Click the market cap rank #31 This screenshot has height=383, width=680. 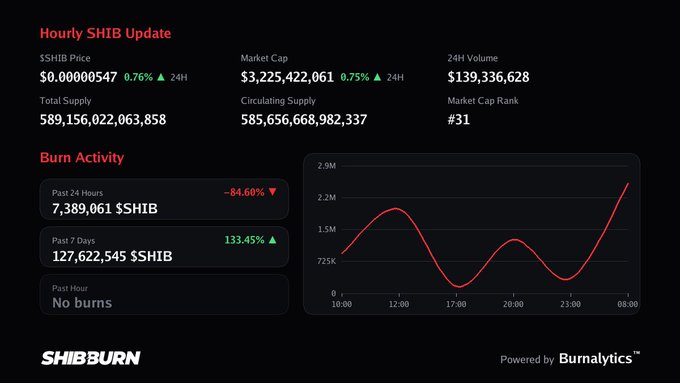click(x=458, y=120)
